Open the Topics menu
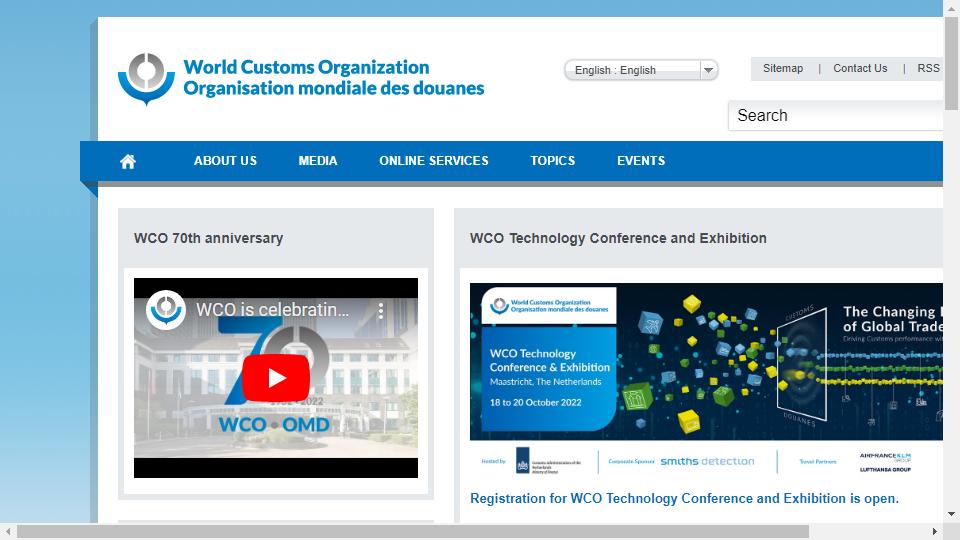Screen dimensions: 960x540 pyautogui.click(x=552, y=160)
